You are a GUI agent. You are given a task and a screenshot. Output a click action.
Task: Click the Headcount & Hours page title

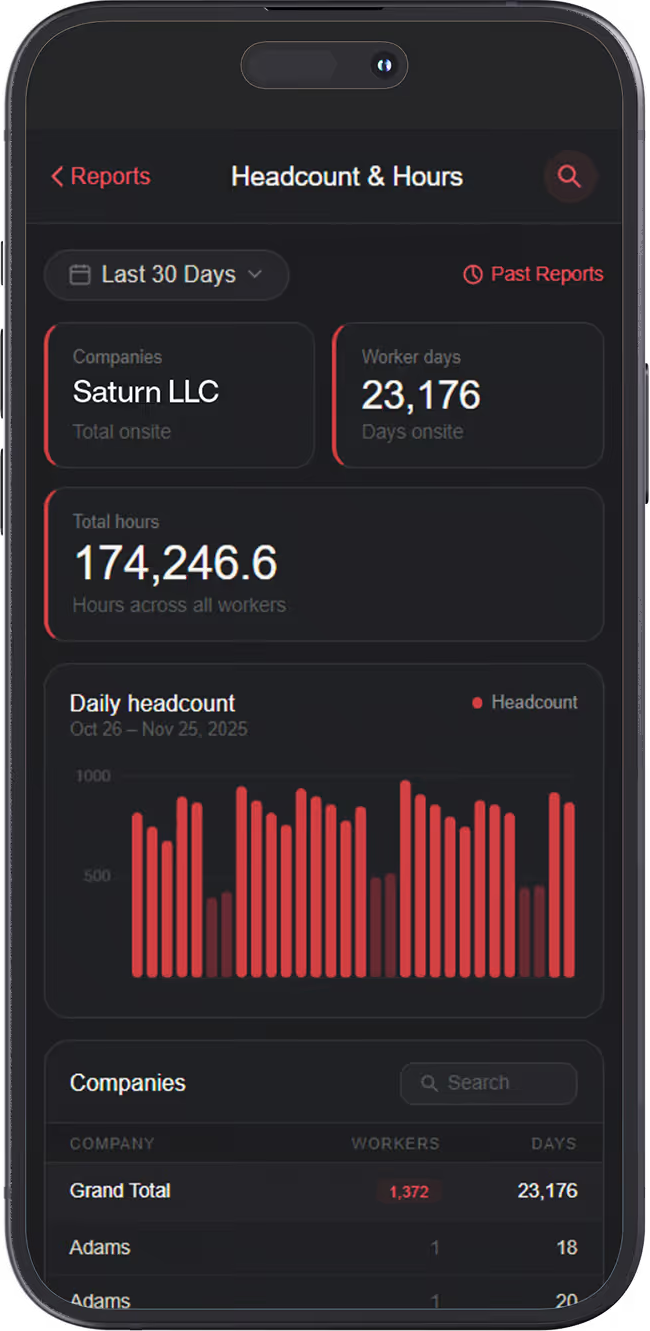(347, 177)
